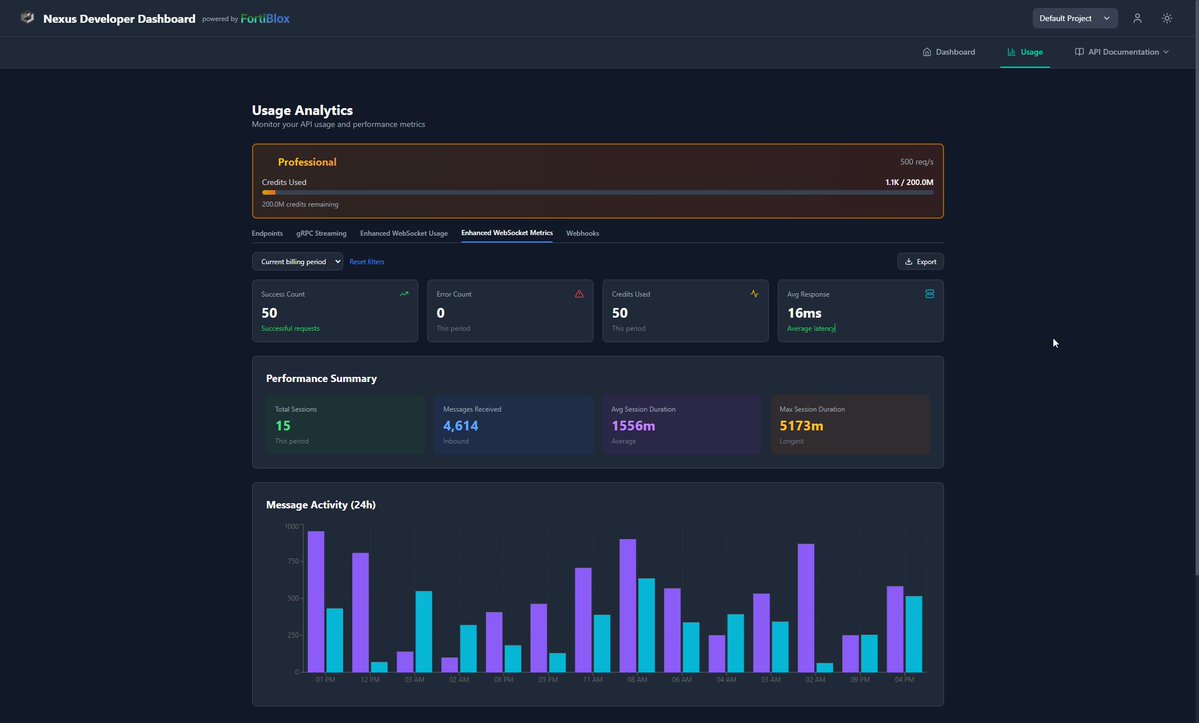
Task: Open the user profile icon
Action: [1136, 17]
